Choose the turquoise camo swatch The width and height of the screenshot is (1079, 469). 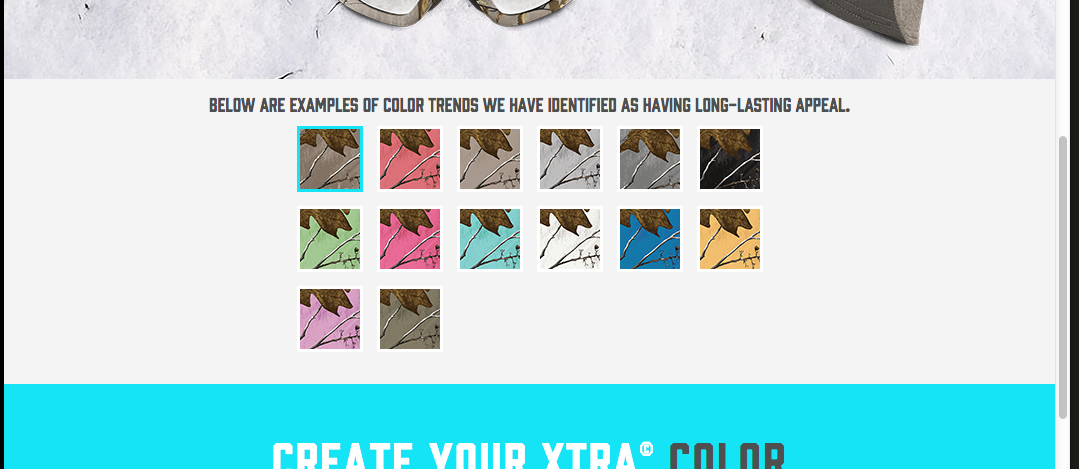(490, 239)
